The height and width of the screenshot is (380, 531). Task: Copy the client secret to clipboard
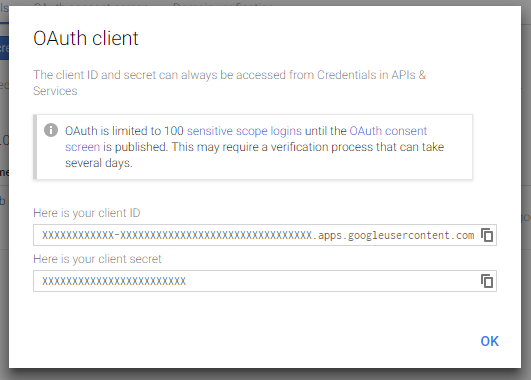click(x=487, y=281)
